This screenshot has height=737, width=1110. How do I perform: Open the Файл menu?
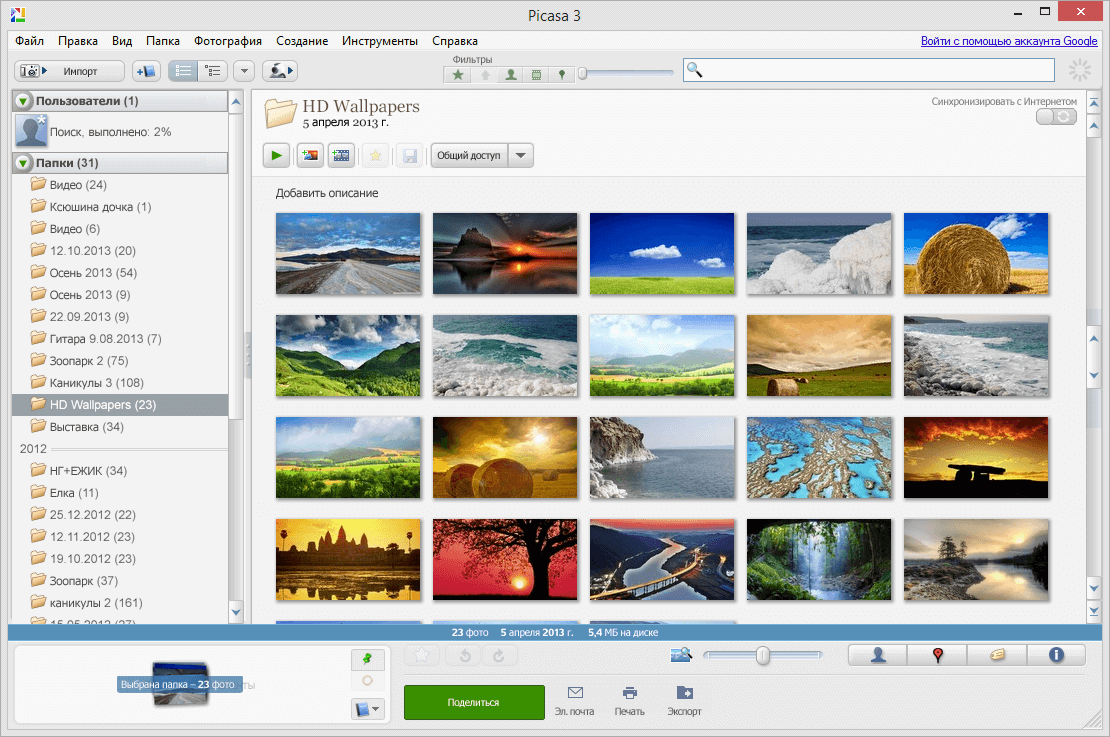(30, 41)
